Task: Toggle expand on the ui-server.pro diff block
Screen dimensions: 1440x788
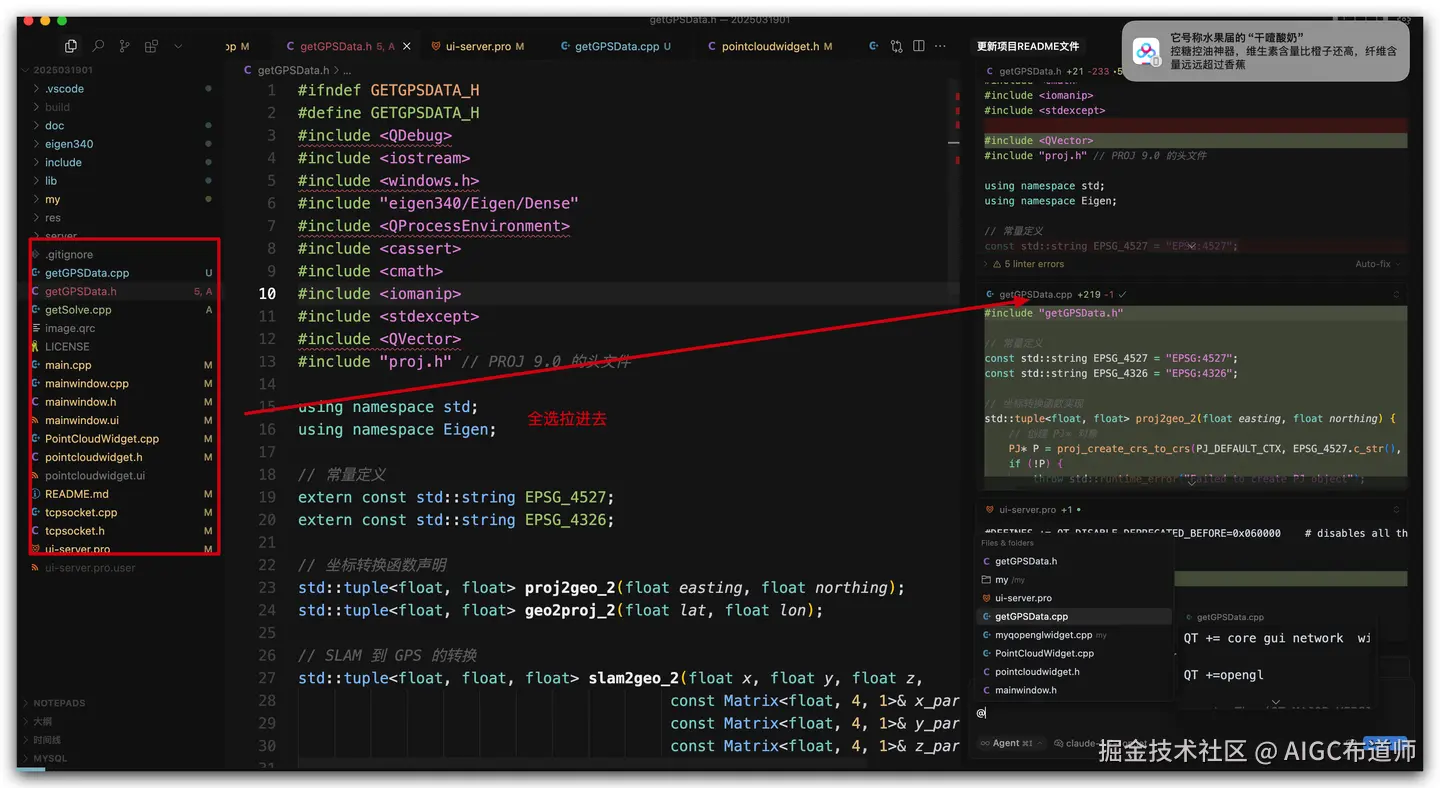Action: pos(1396,509)
